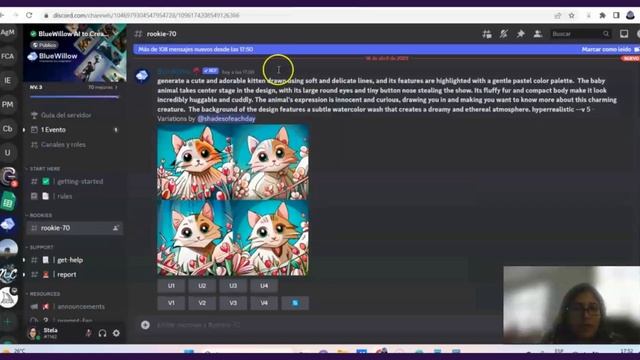
Task: Open the browser profile avatar
Action: pos(630,16)
